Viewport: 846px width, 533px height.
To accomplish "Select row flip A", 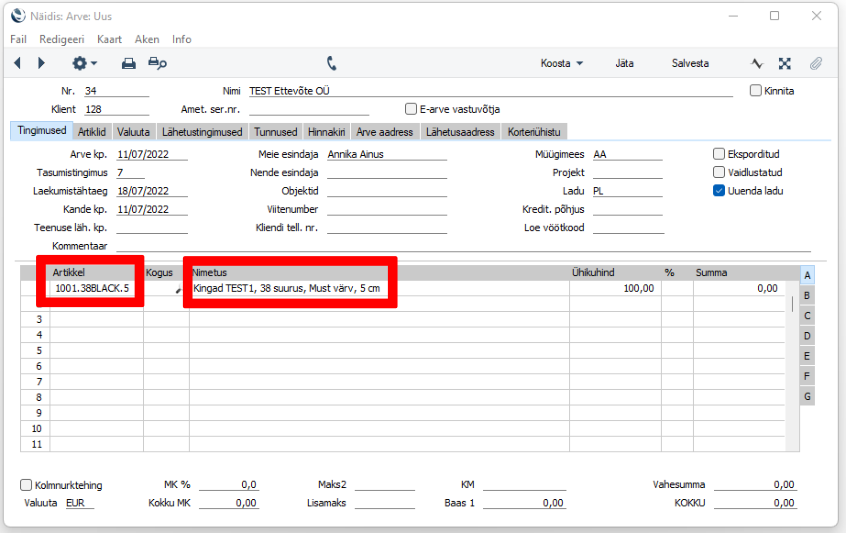I will tap(807, 275).
